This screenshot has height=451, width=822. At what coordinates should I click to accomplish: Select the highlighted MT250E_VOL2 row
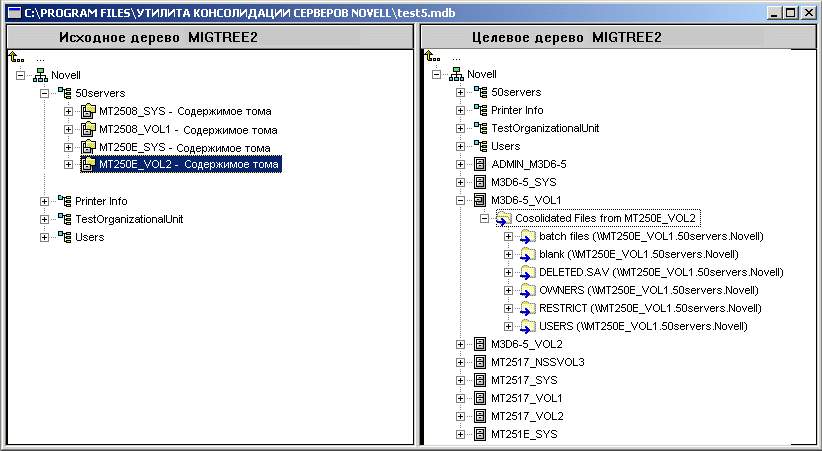point(181,164)
